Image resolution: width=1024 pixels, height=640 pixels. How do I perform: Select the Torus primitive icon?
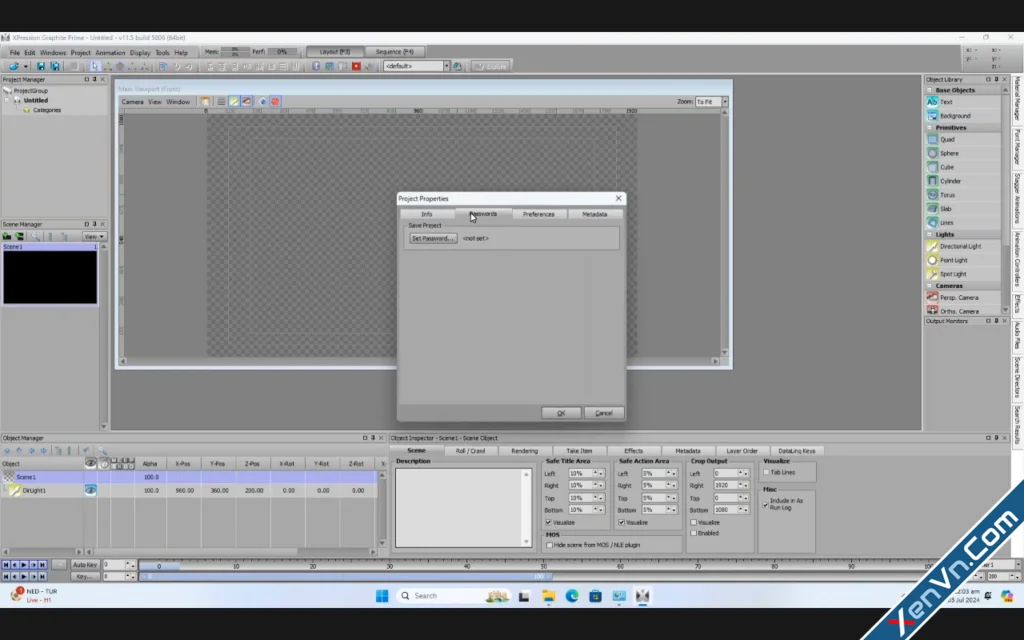coord(933,195)
